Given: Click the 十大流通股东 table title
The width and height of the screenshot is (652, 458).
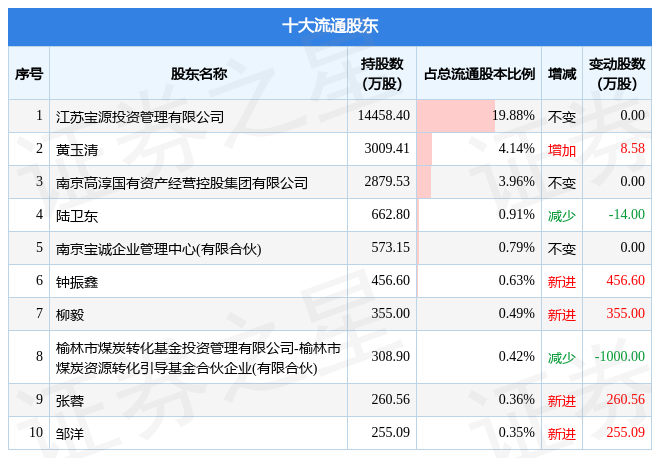Looking at the screenshot, I should point(330,26).
